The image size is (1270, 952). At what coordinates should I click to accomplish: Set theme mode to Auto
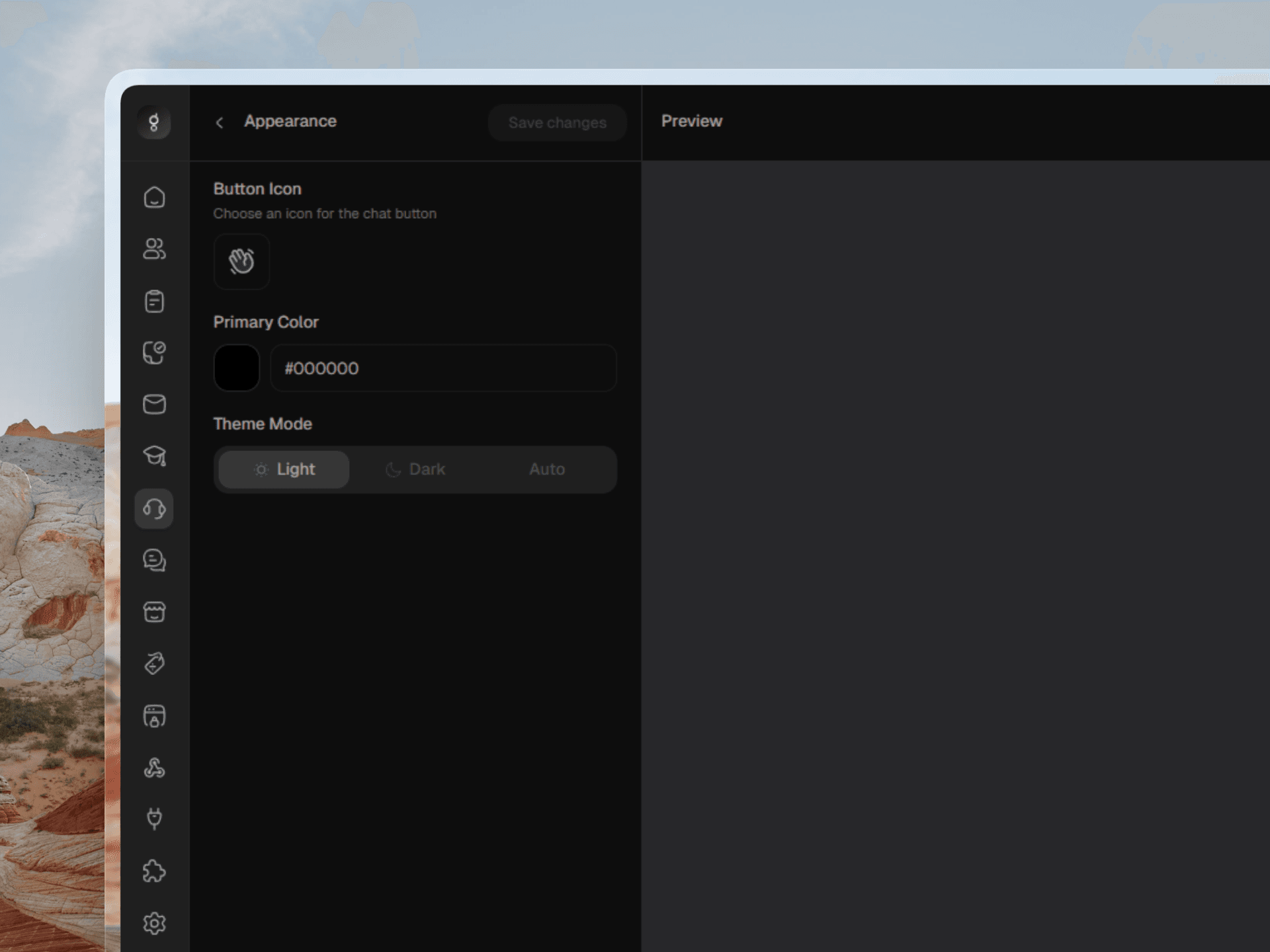click(x=546, y=469)
